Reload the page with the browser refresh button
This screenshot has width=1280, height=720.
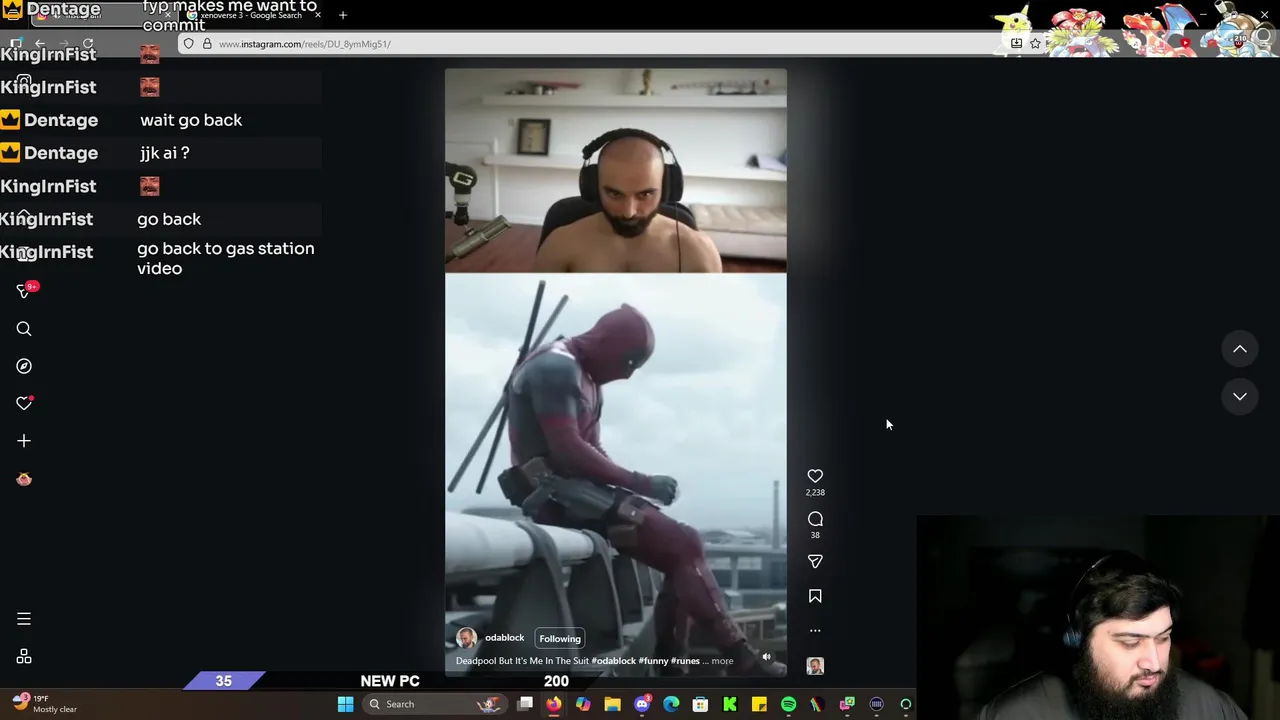coord(88,44)
